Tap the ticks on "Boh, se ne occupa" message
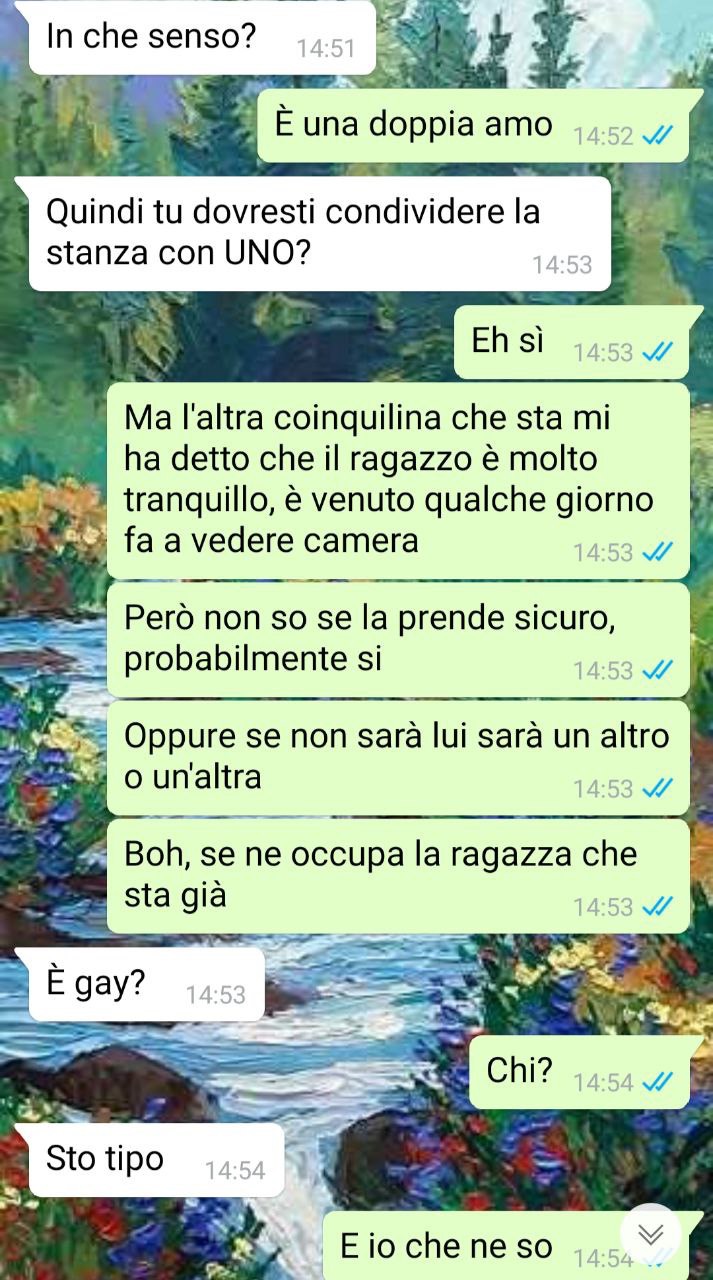Viewport: 713px width, 1280px height. [657, 907]
